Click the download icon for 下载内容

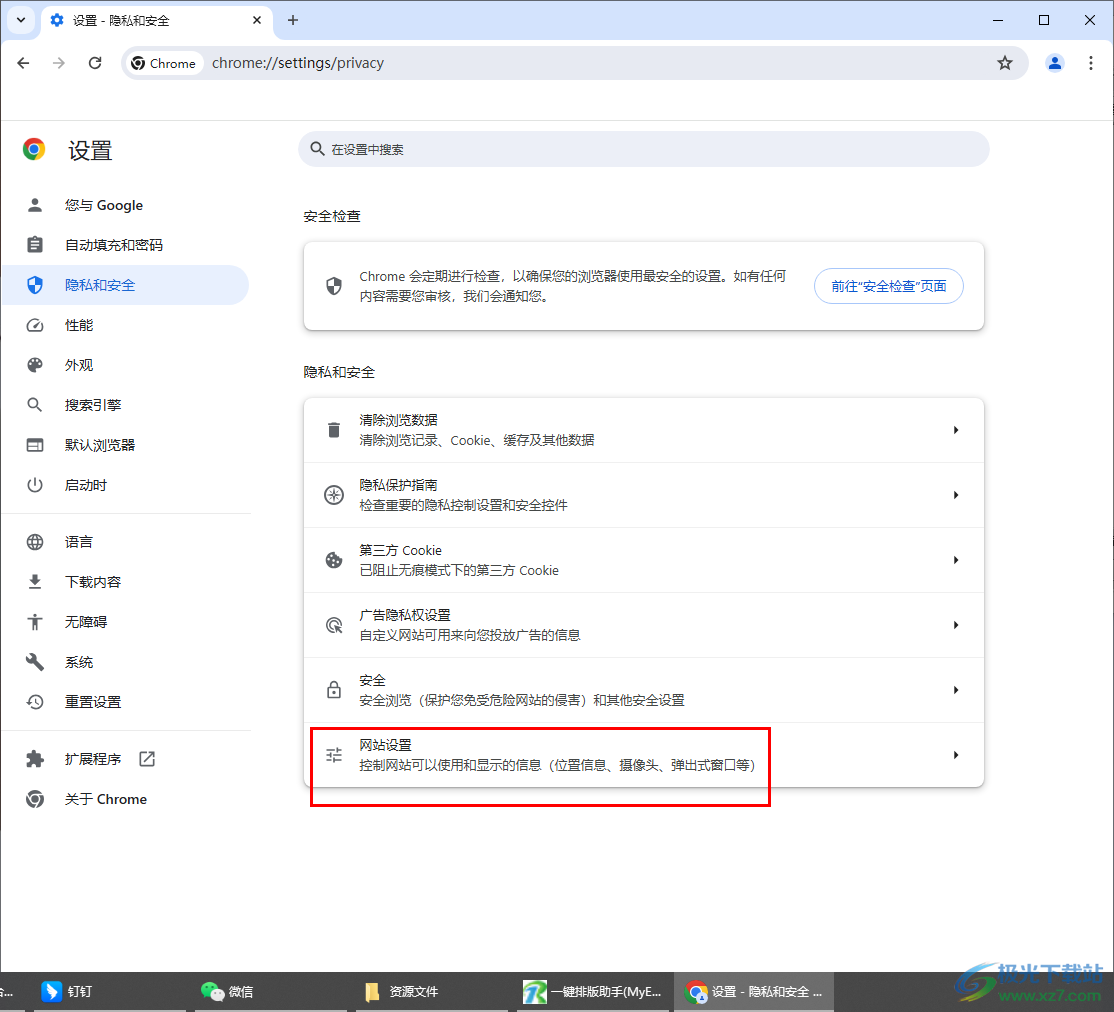pos(35,582)
